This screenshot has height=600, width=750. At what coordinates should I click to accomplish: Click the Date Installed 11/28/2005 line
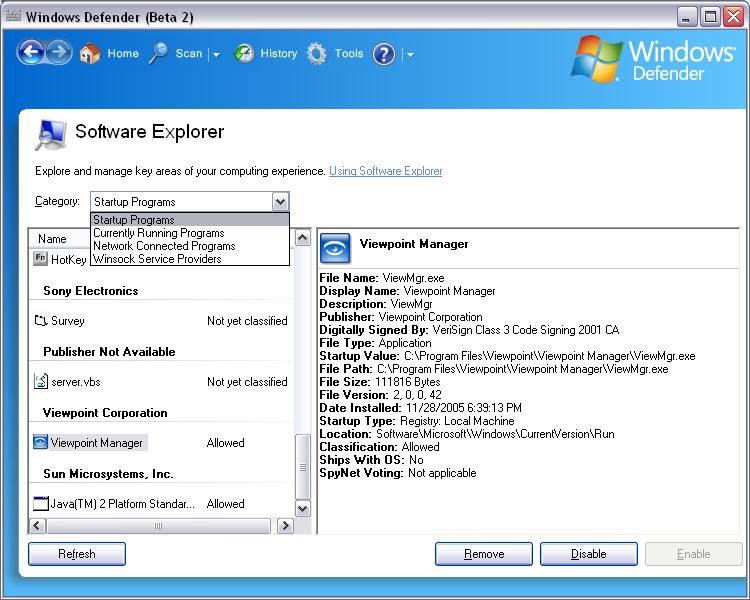pos(420,408)
